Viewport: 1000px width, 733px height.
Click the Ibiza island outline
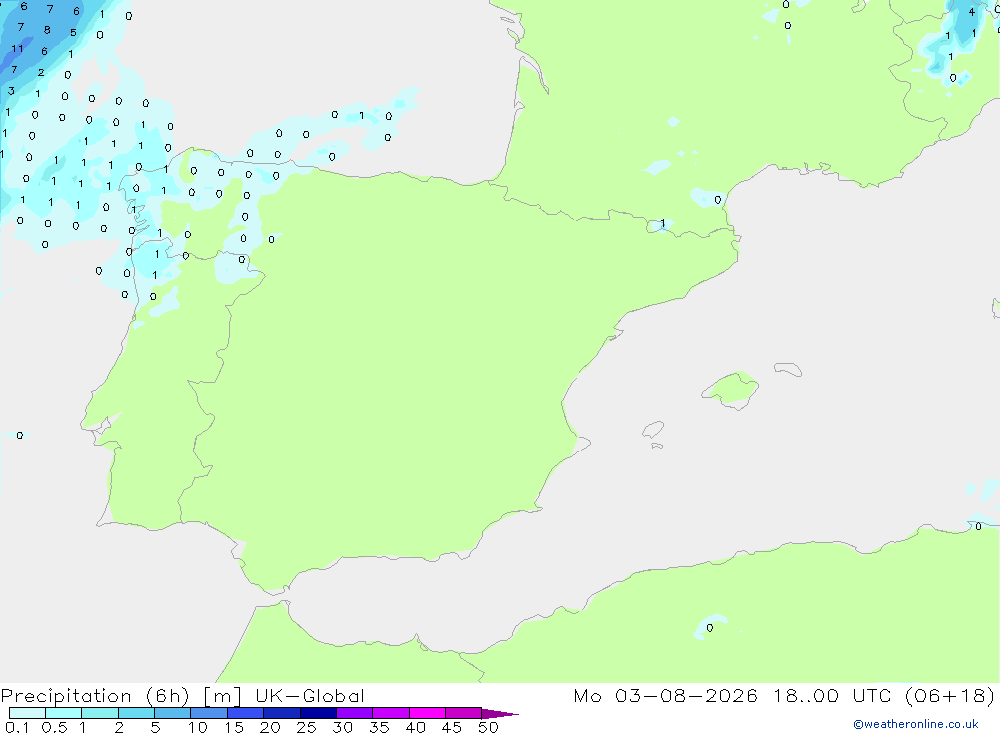pos(653,429)
